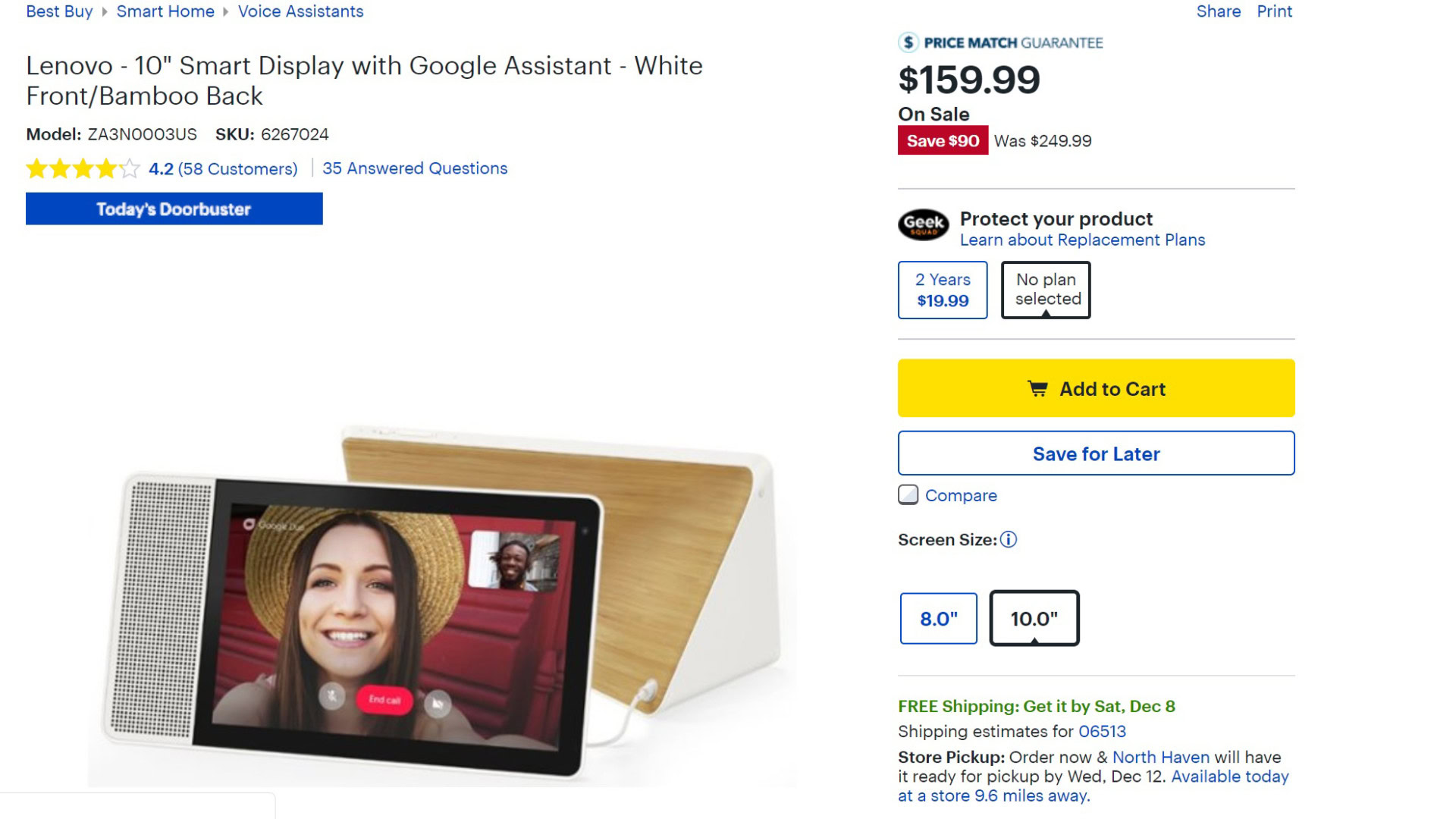Click the star rating icons
The height and width of the screenshot is (819, 1456).
tap(83, 168)
